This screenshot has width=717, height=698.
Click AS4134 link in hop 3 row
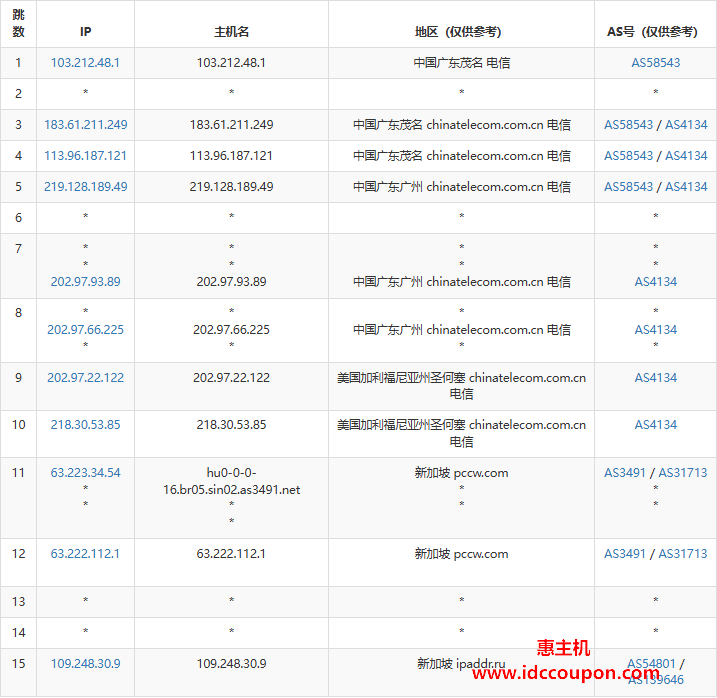pyautogui.click(x=686, y=124)
